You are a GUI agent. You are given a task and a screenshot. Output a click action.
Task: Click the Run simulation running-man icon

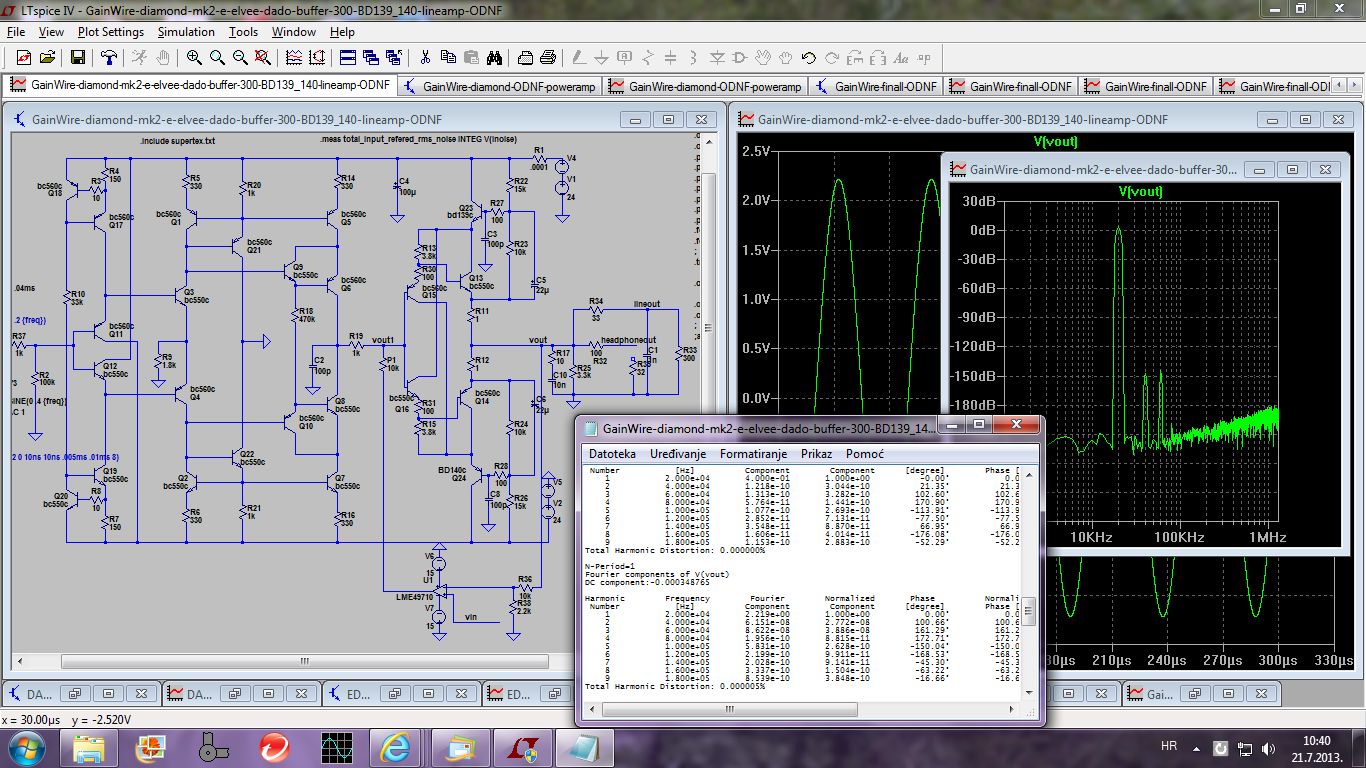(139, 57)
